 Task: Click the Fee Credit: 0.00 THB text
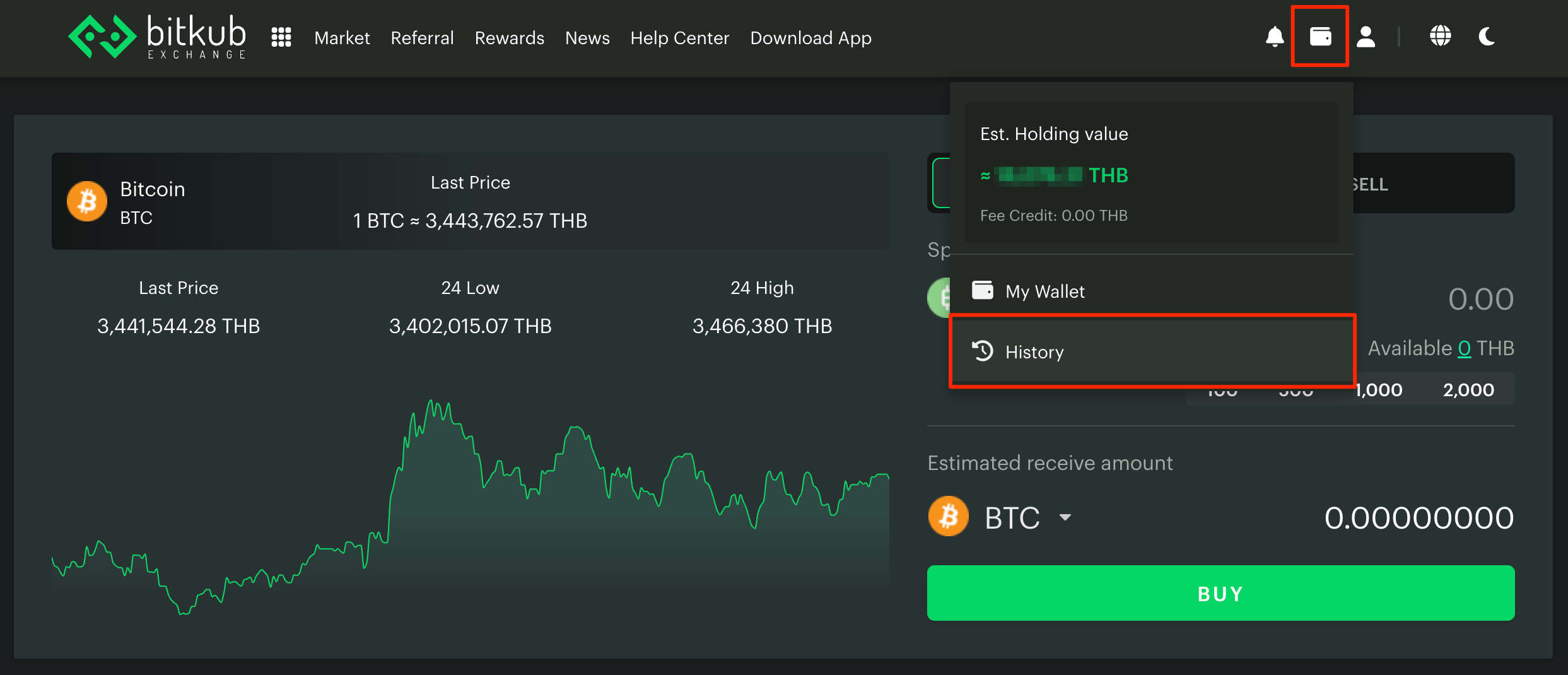coord(1053,215)
